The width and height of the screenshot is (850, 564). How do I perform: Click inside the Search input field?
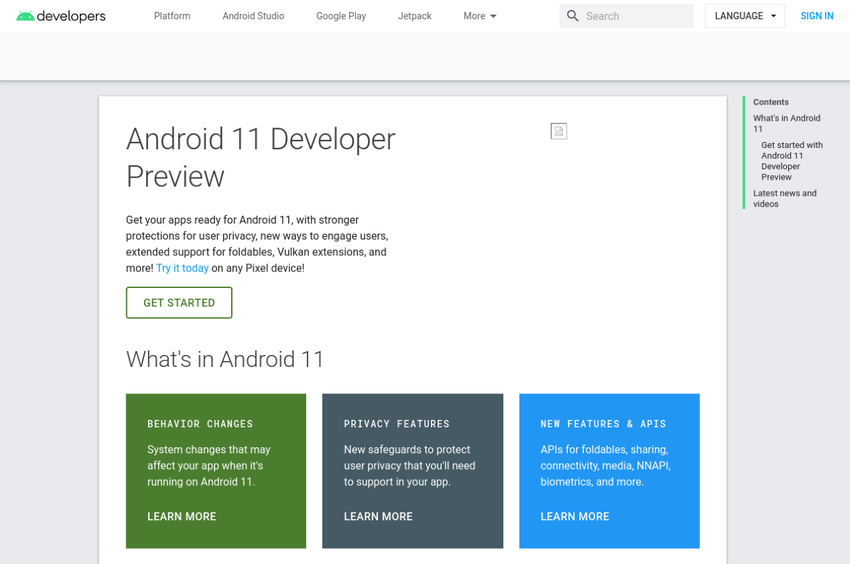[x=635, y=16]
